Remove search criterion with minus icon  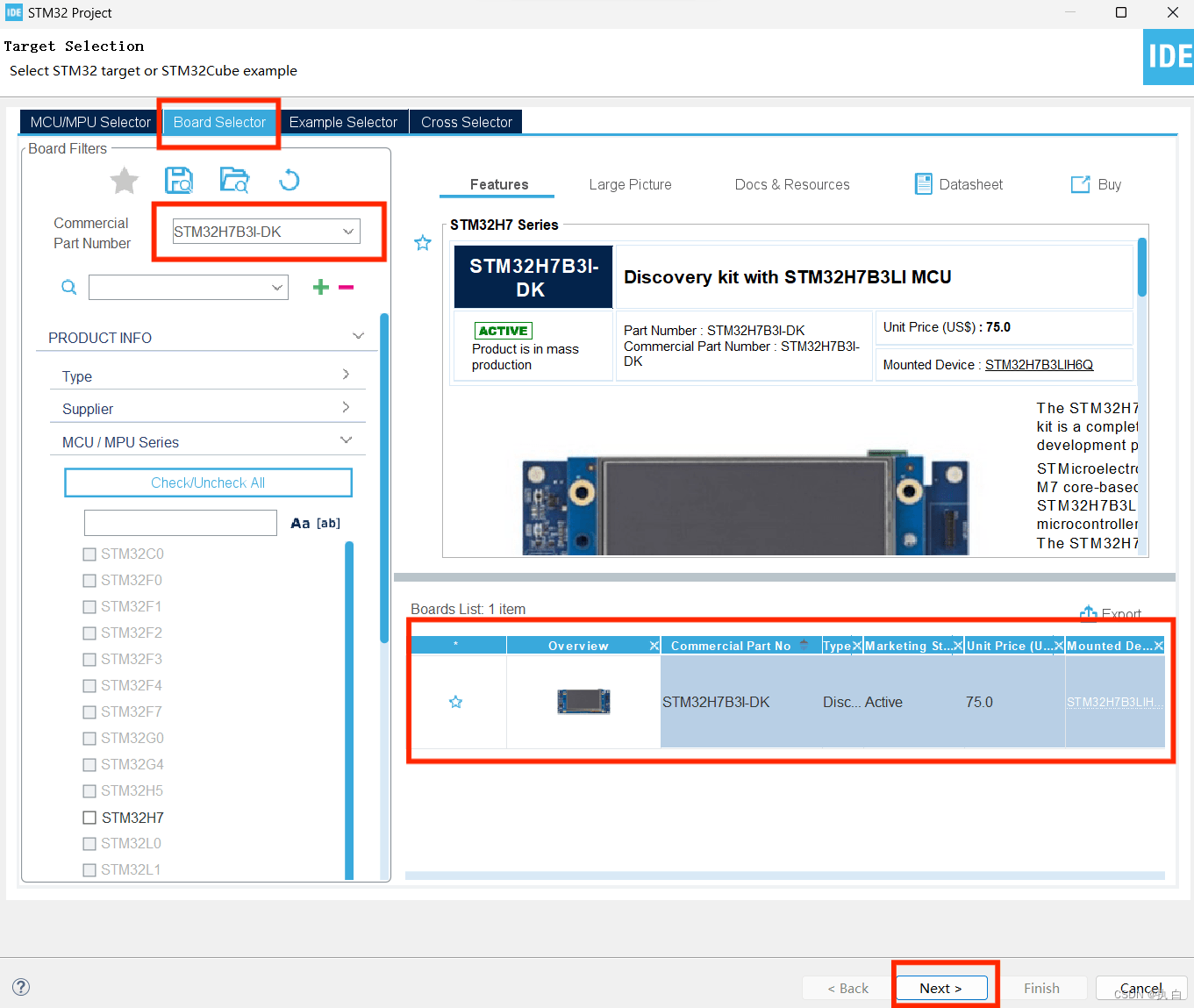(x=346, y=287)
